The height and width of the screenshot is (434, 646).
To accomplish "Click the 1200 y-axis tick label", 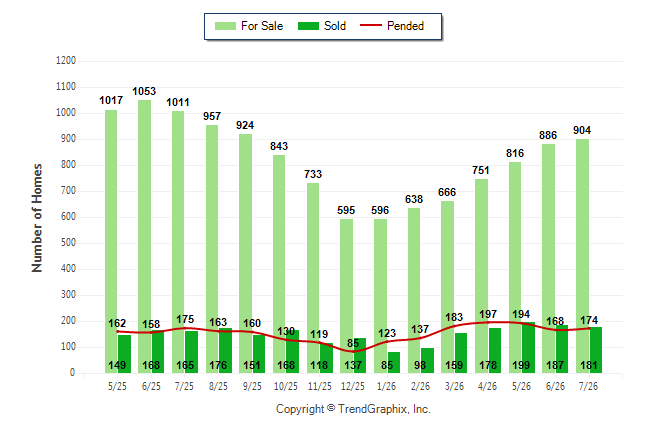I will [66, 61].
